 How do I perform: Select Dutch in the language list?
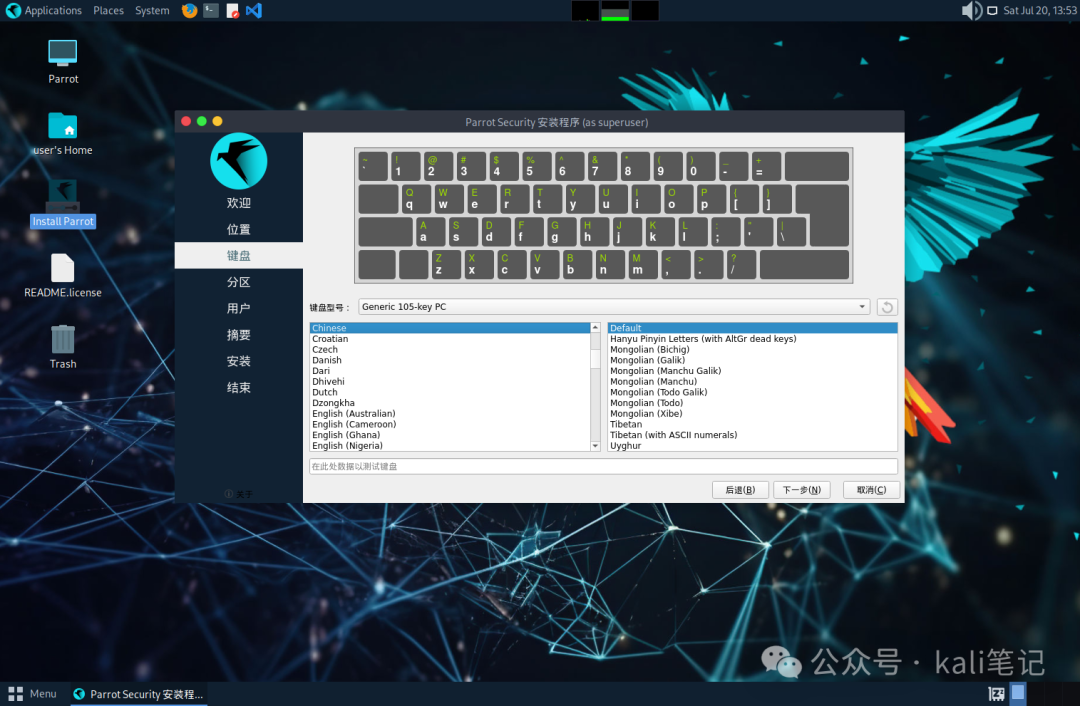point(450,393)
